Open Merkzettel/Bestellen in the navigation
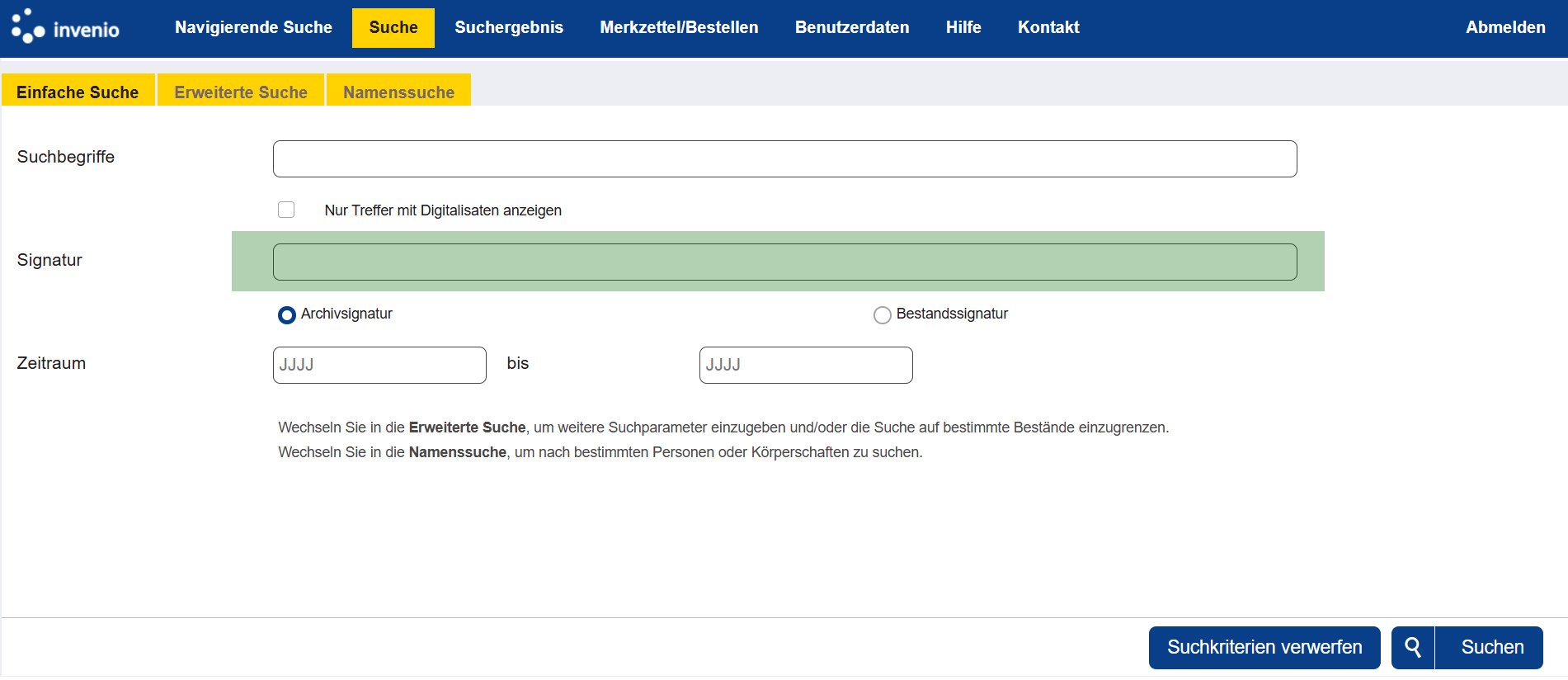 point(679,27)
